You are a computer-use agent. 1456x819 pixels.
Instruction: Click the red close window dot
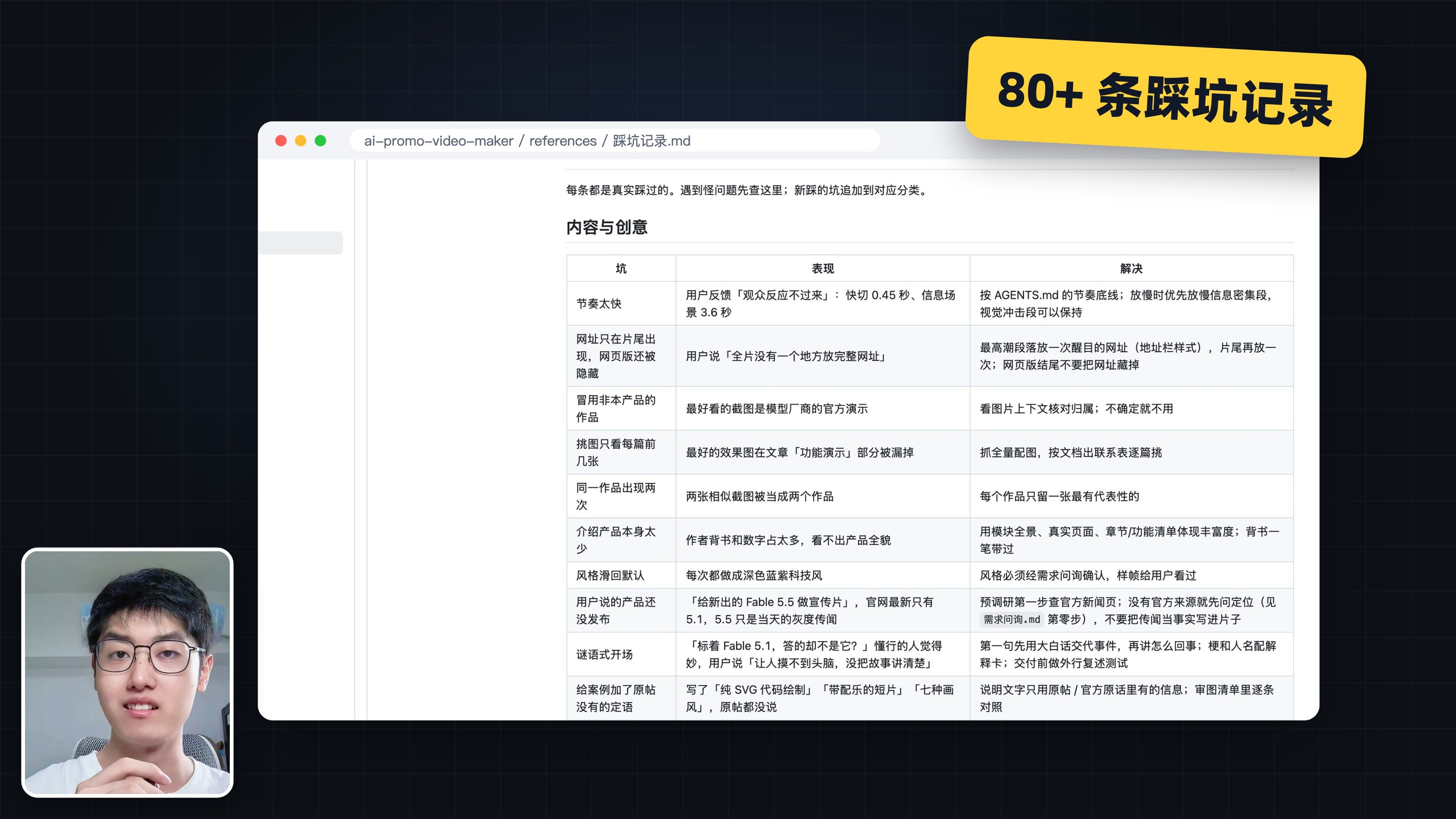tap(281, 141)
